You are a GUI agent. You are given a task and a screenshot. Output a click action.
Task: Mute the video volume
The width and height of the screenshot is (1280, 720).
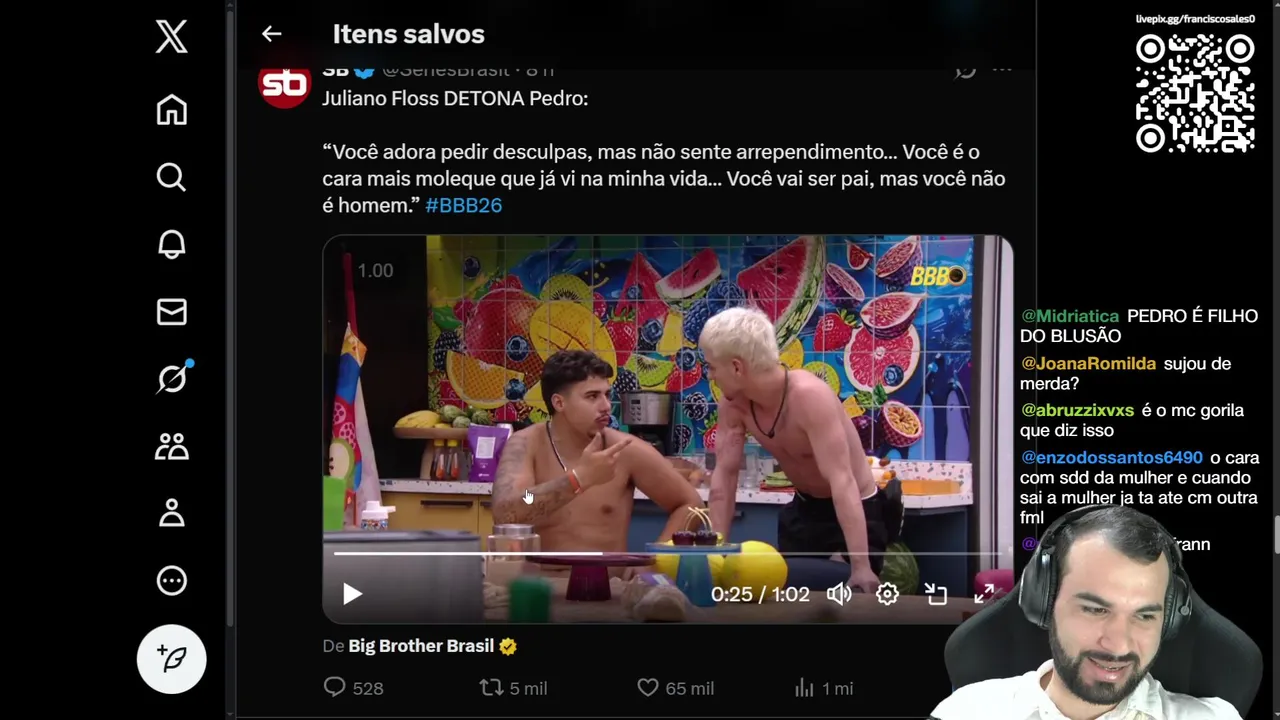tap(839, 594)
